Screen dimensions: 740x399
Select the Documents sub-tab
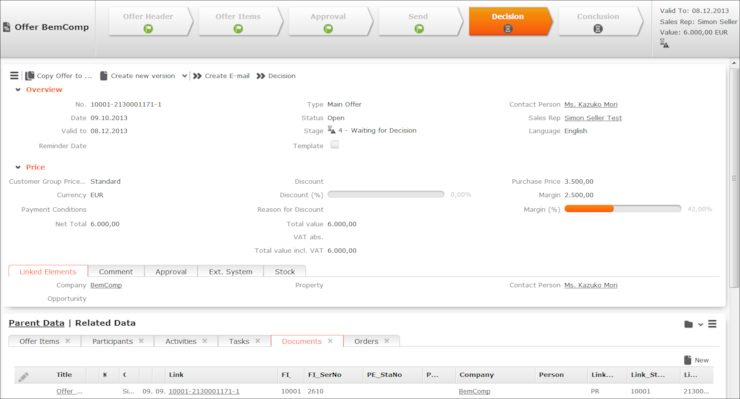point(302,341)
